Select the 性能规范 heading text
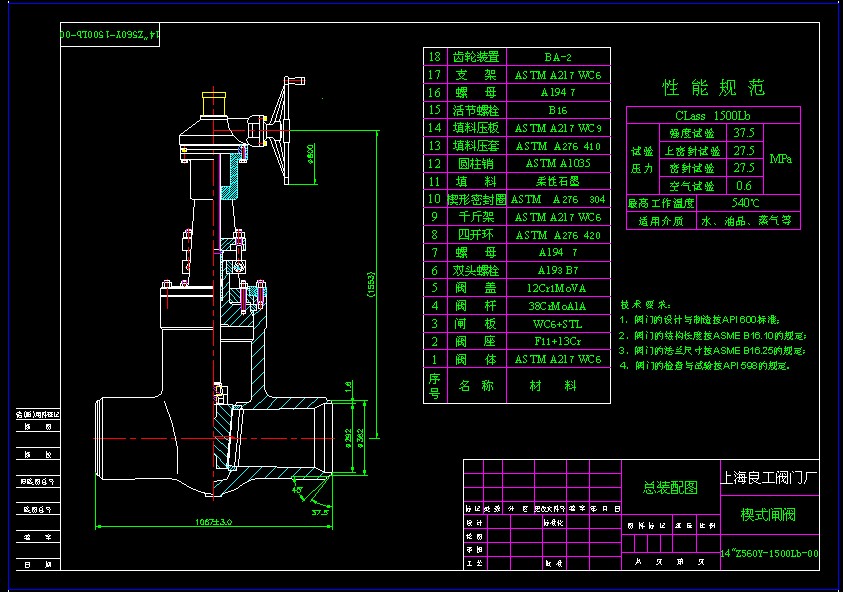Image resolution: width=843 pixels, height=592 pixels. 714,88
